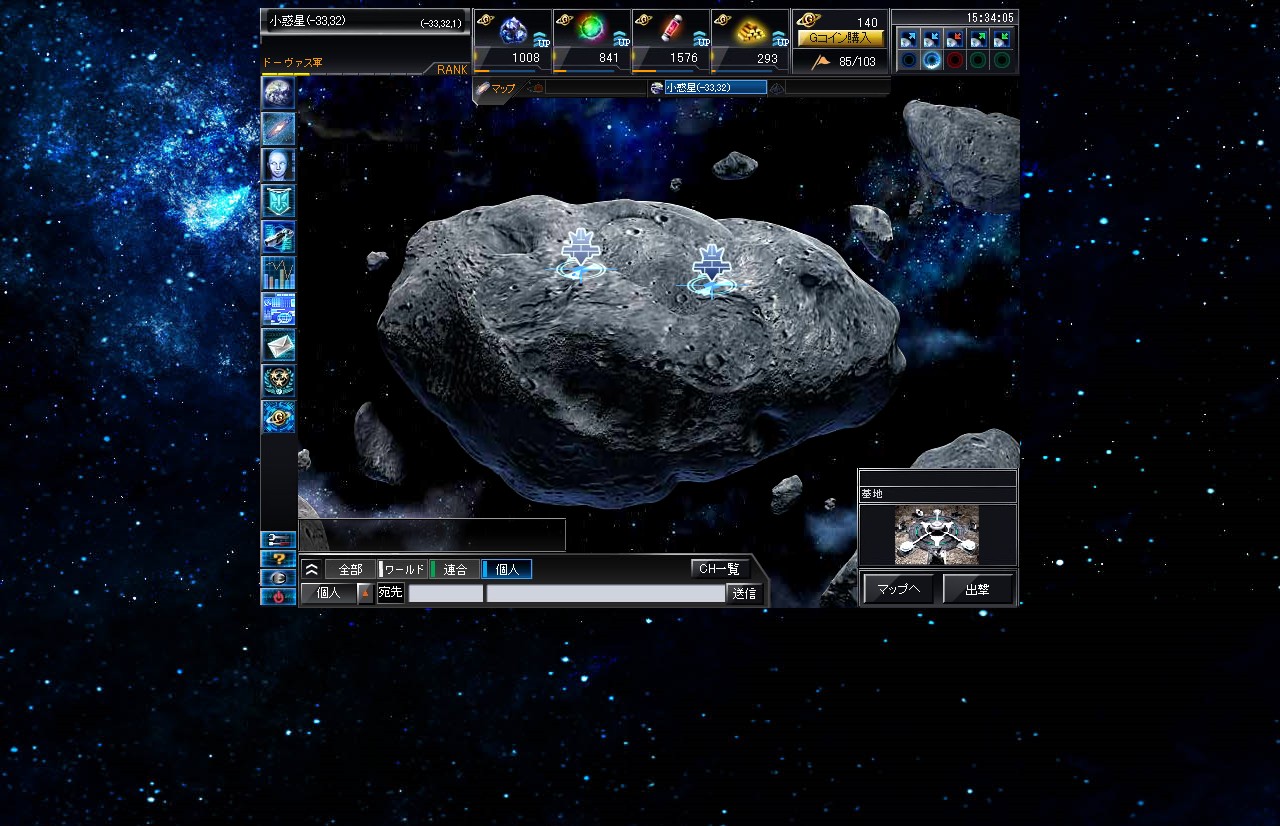Click the 出撃 sortie button

977,589
